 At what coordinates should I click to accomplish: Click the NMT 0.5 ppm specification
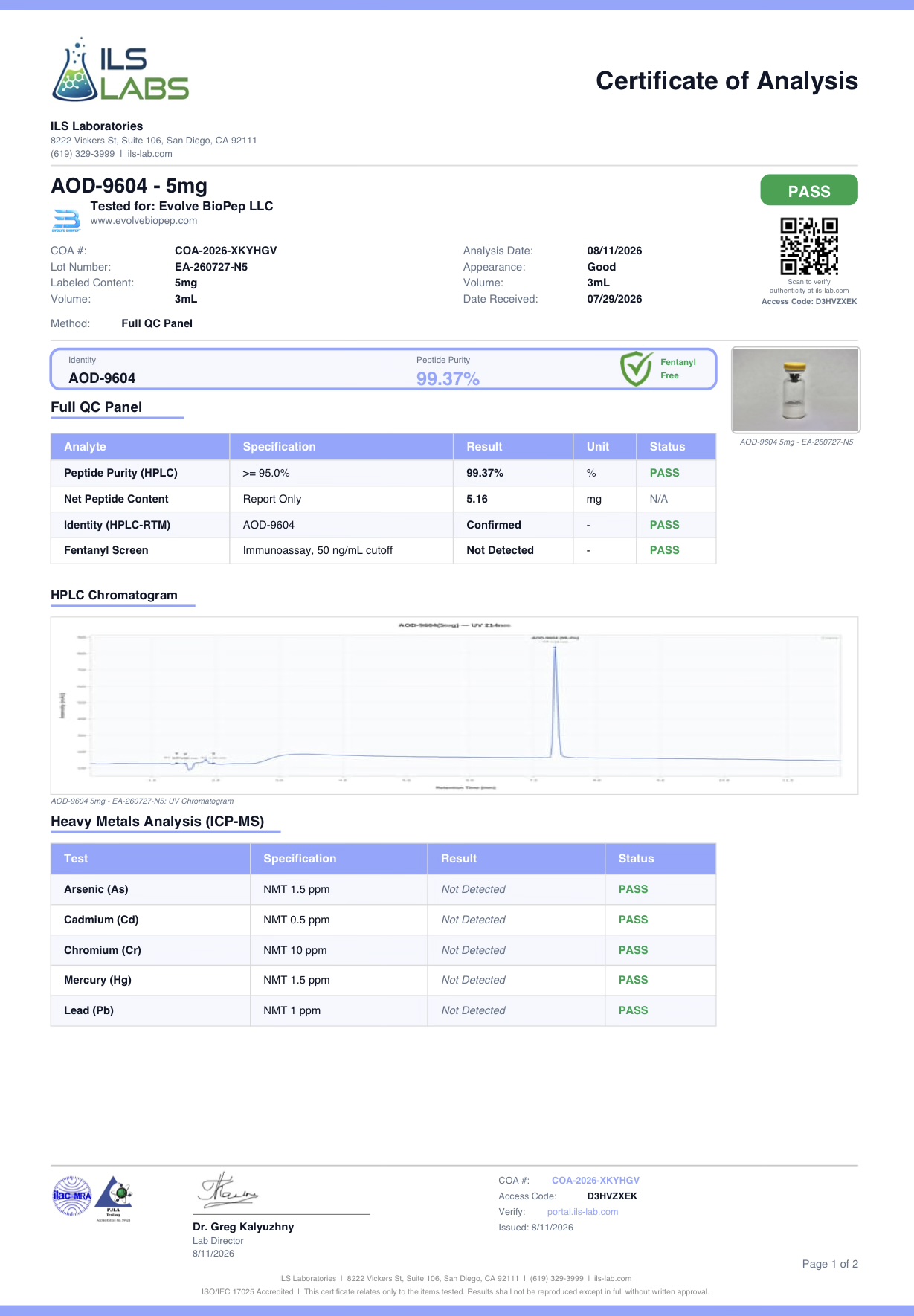[296, 920]
